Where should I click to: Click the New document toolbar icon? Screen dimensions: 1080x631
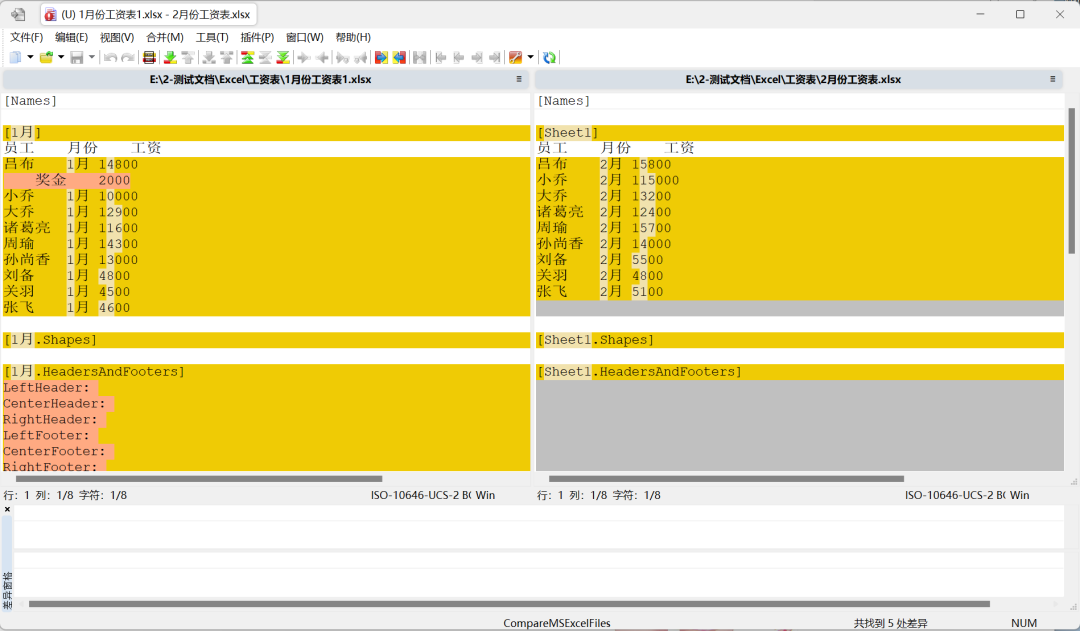coord(15,57)
